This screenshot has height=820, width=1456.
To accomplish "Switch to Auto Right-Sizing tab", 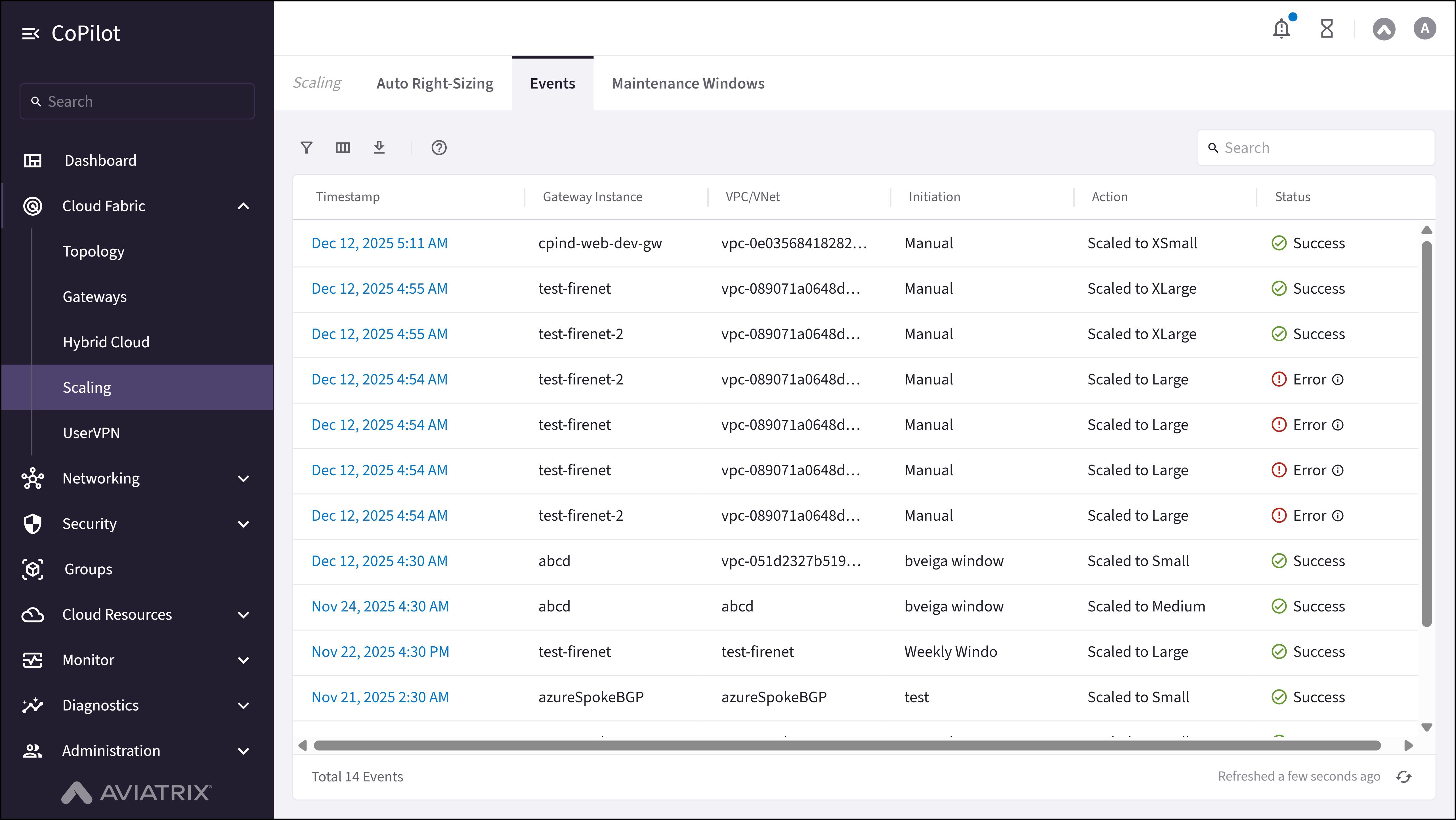I will [435, 83].
